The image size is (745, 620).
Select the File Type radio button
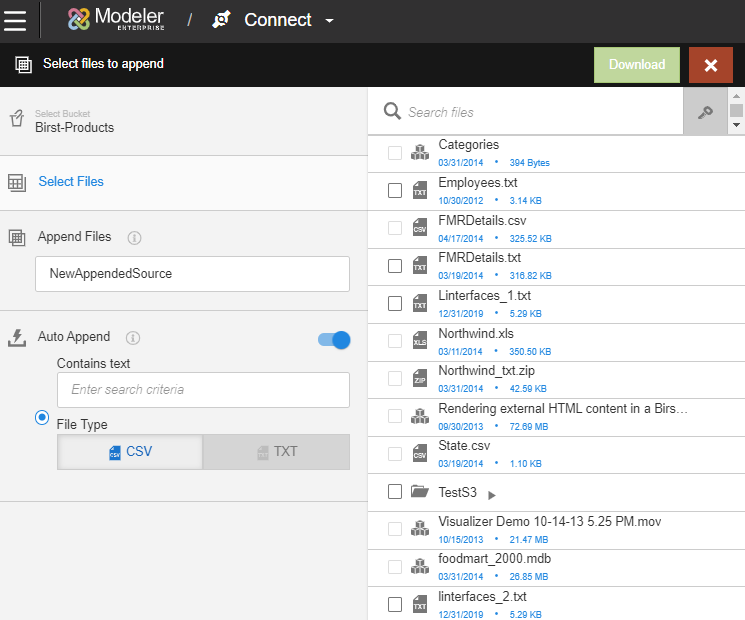[x=42, y=418]
